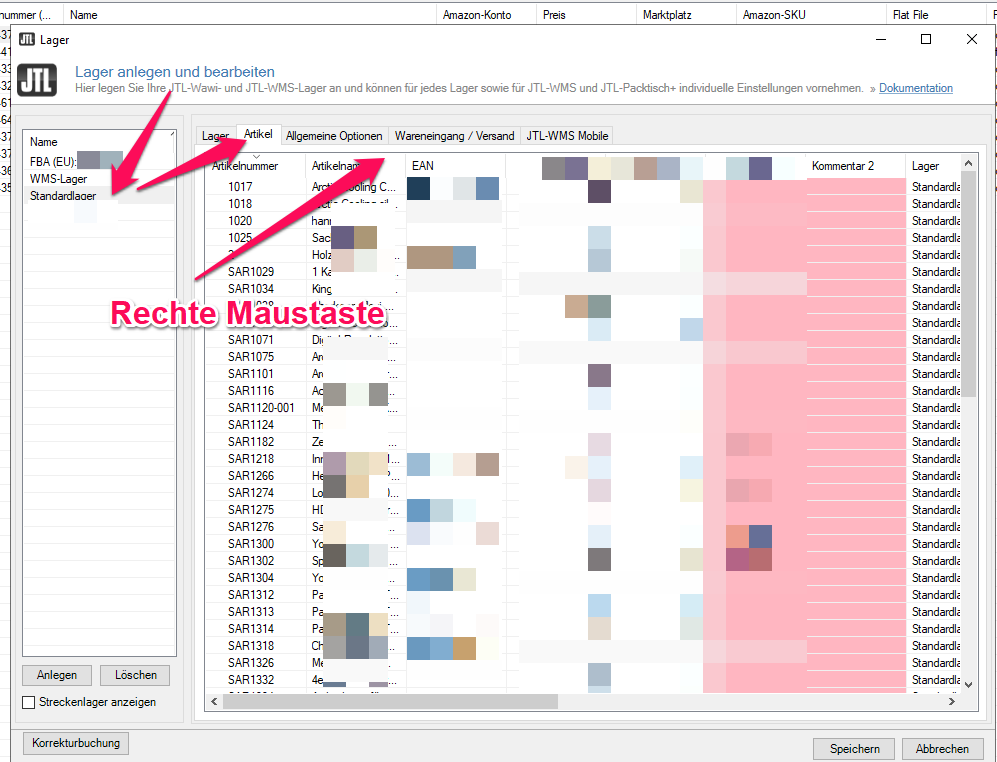Open the Lager tab

[x=215, y=136]
